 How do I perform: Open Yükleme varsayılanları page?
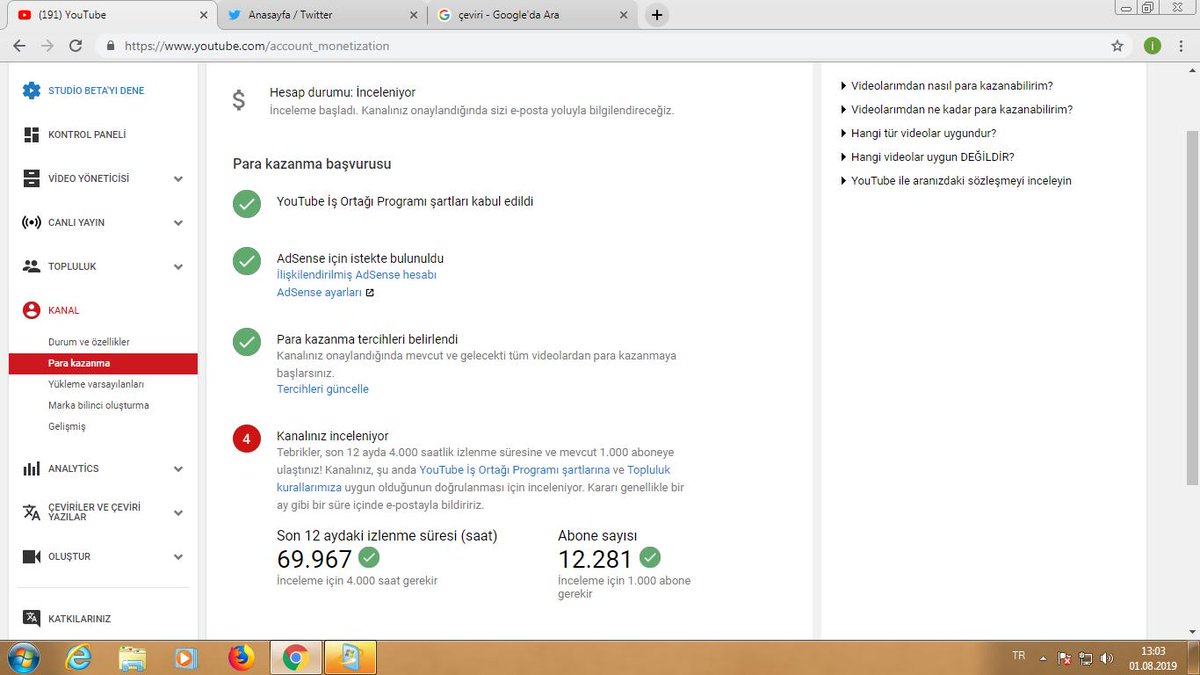tap(96, 384)
